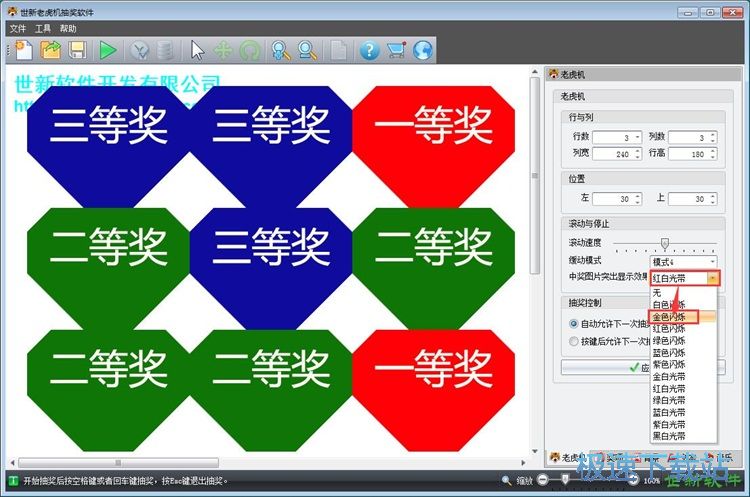Open a project with the folder icon
Screen dimensions: 750x497
(x=51, y=50)
